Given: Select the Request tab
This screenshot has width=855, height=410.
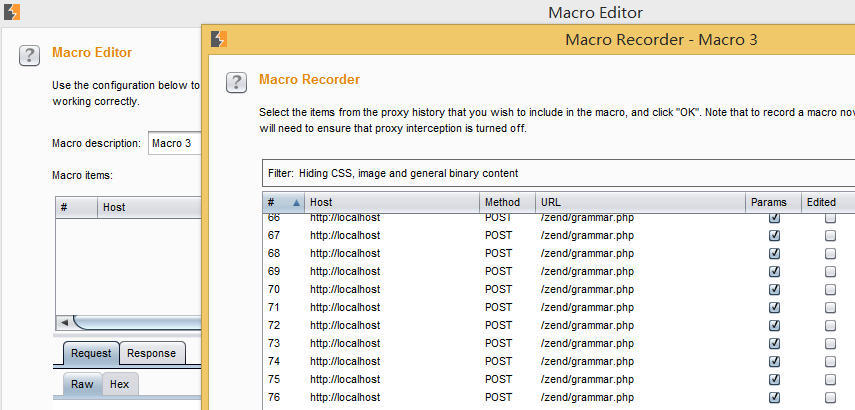Looking at the screenshot, I should click(91, 353).
